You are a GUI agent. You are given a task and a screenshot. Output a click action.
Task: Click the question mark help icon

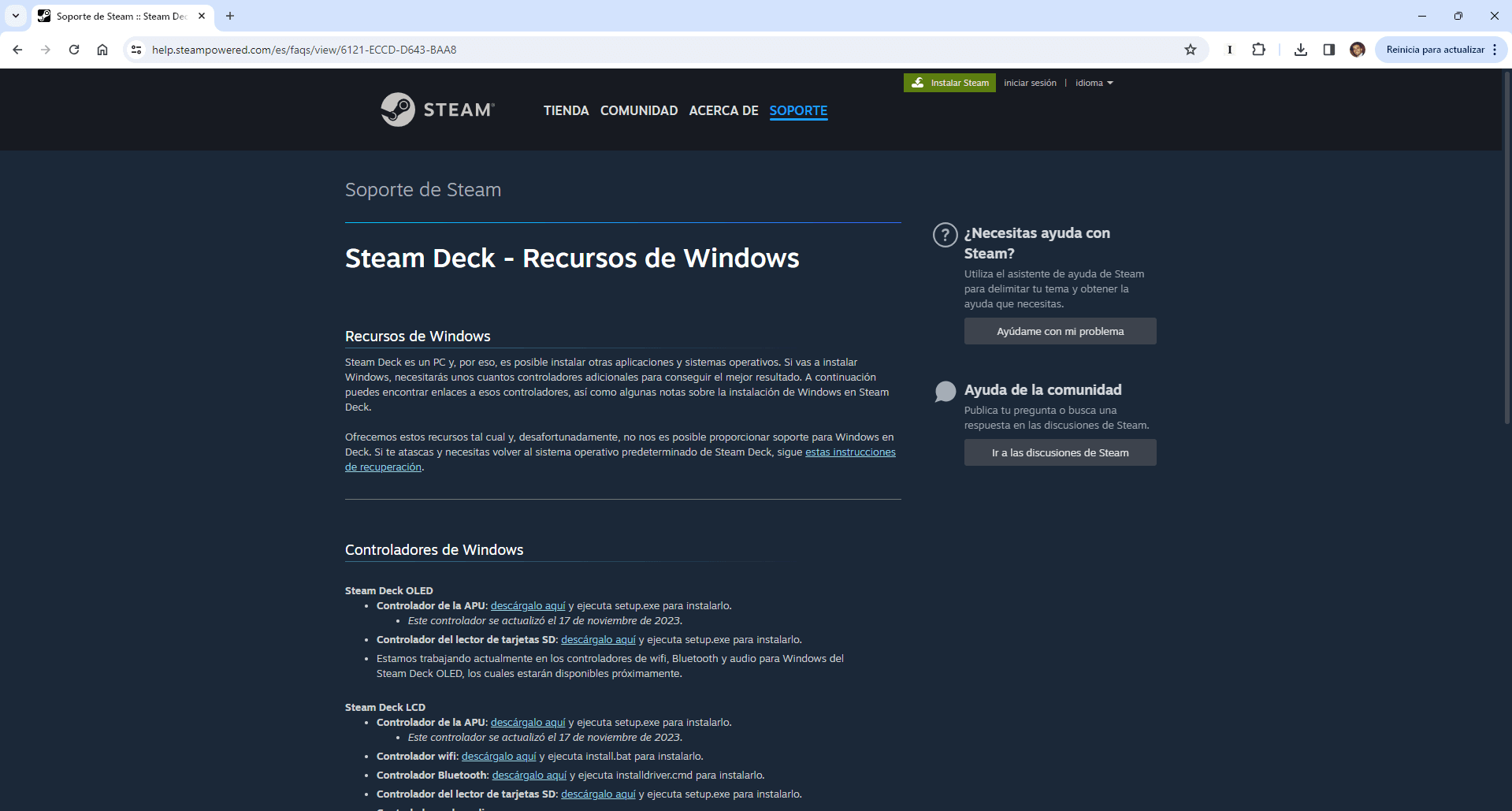coord(945,235)
